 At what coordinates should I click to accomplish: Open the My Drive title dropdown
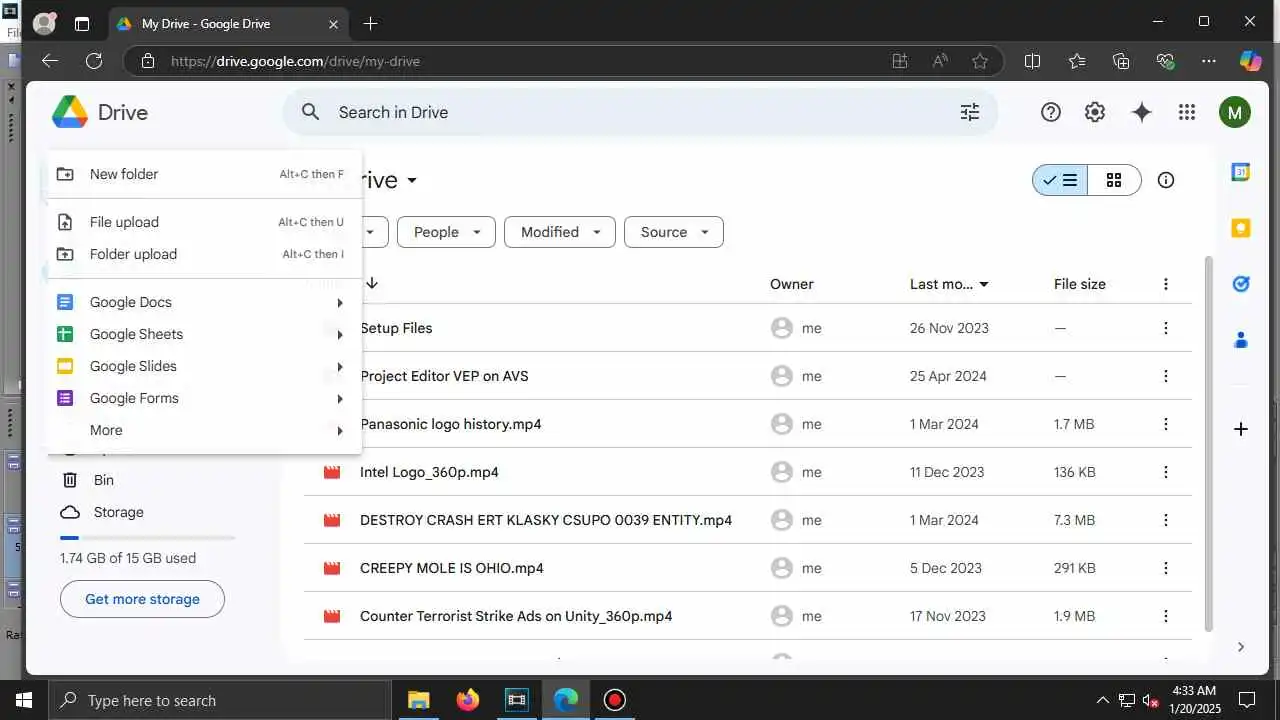coord(411,181)
